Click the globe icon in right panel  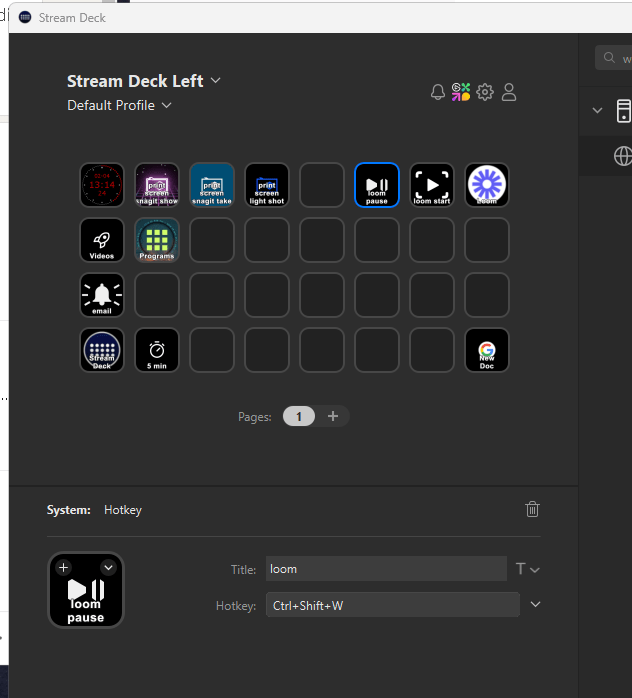coord(623,156)
